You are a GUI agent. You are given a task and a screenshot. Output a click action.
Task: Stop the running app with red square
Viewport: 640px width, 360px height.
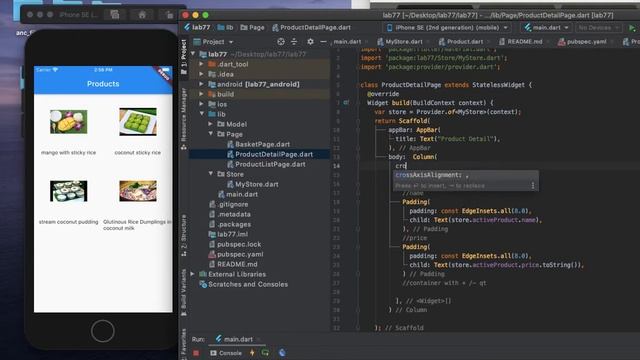click(196, 353)
